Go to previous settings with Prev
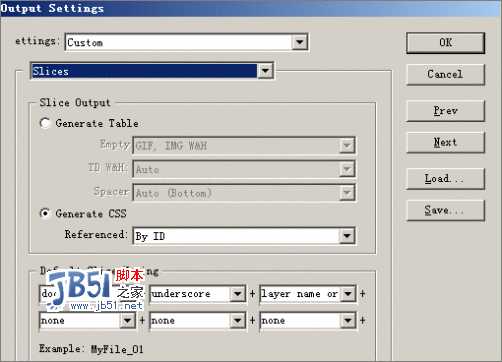Screen dimensions: 502x362 coord(445,111)
